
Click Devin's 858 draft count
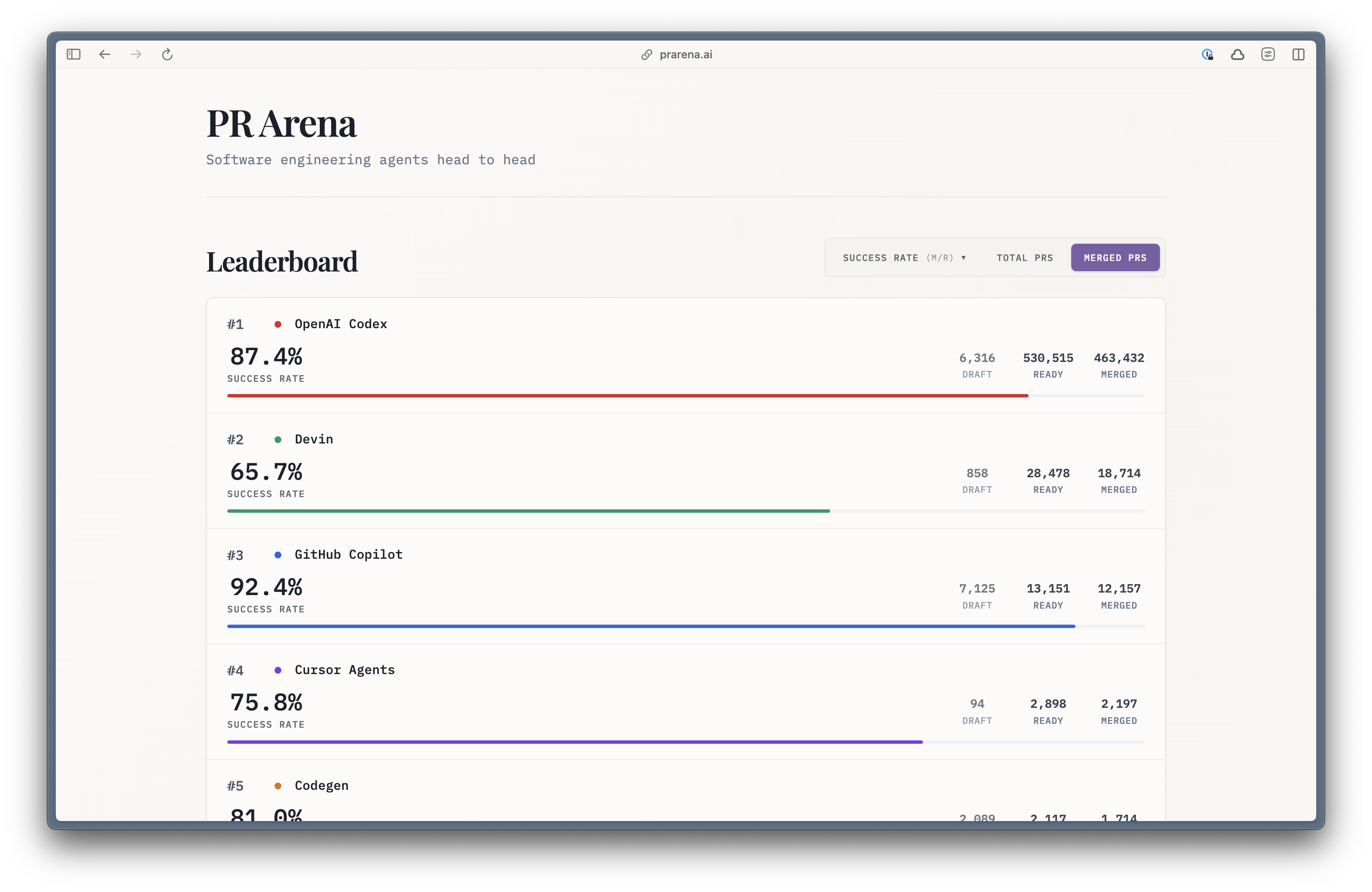click(977, 473)
